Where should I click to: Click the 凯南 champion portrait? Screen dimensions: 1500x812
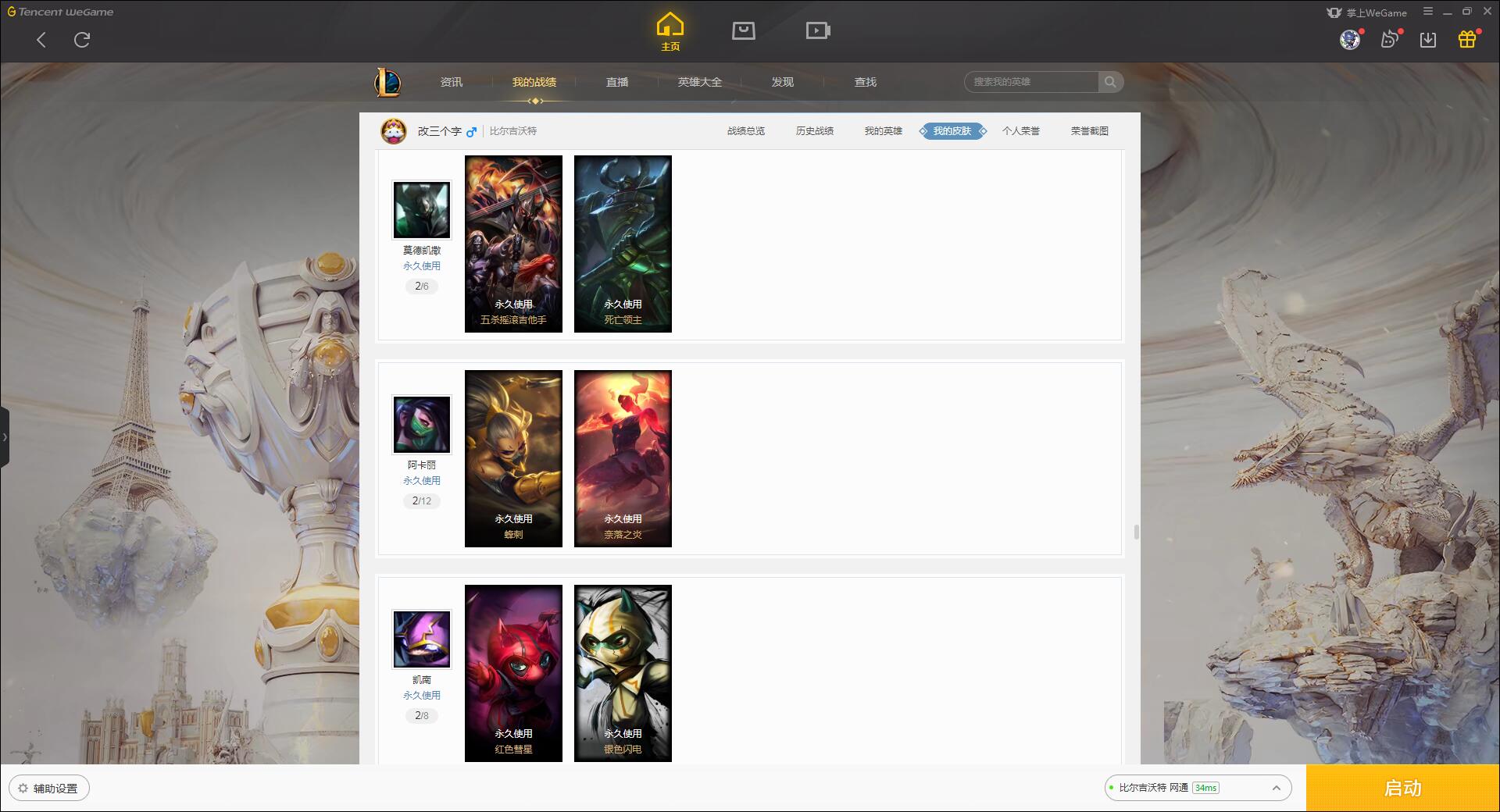tap(422, 639)
